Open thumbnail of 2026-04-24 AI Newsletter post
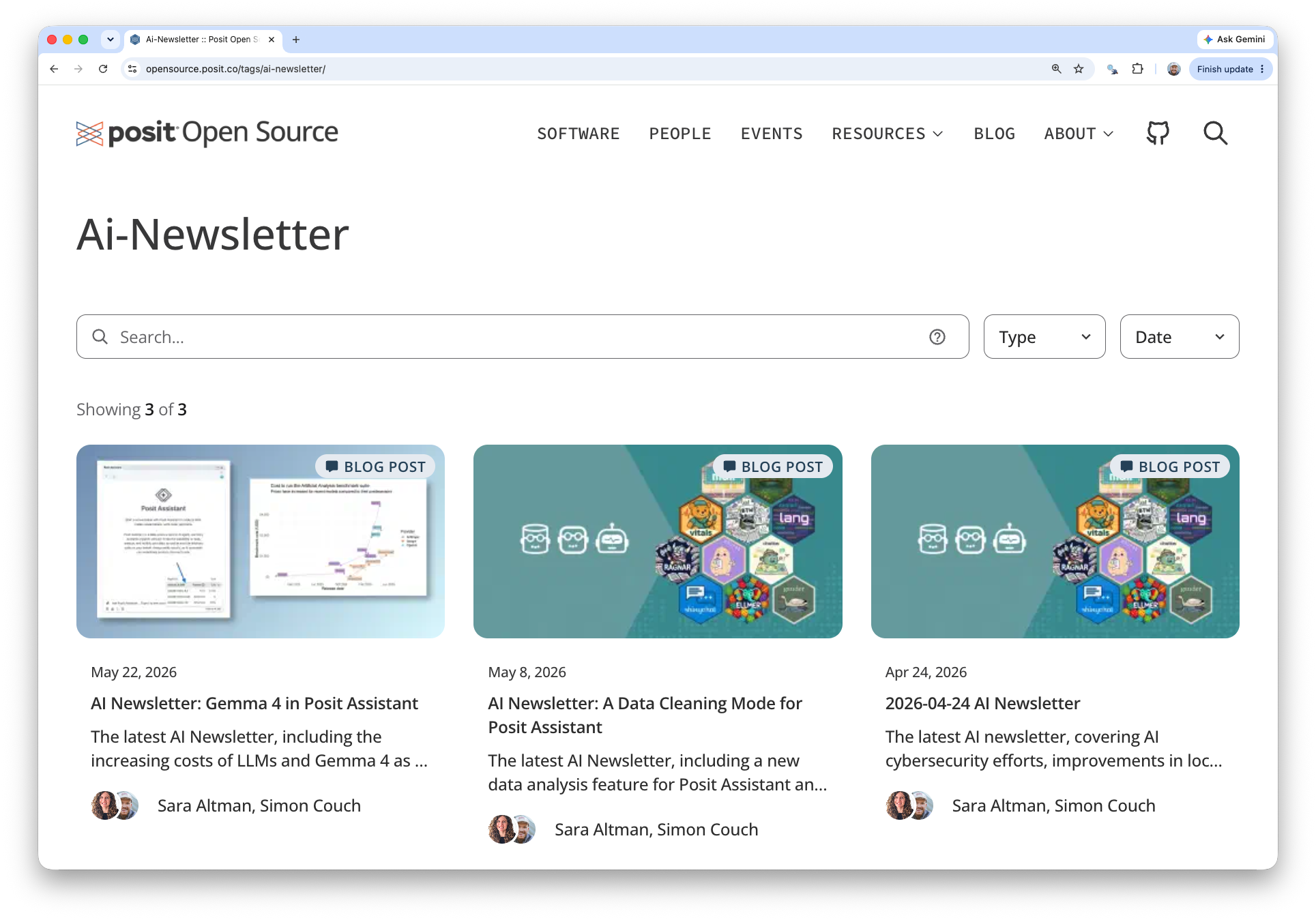1316x920 pixels. click(1055, 541)
